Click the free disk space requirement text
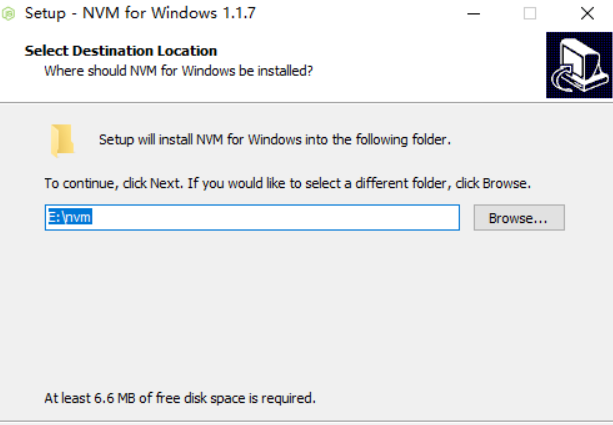Image resolution: width=613 pixels, height=425 pixels. point(180,398)
